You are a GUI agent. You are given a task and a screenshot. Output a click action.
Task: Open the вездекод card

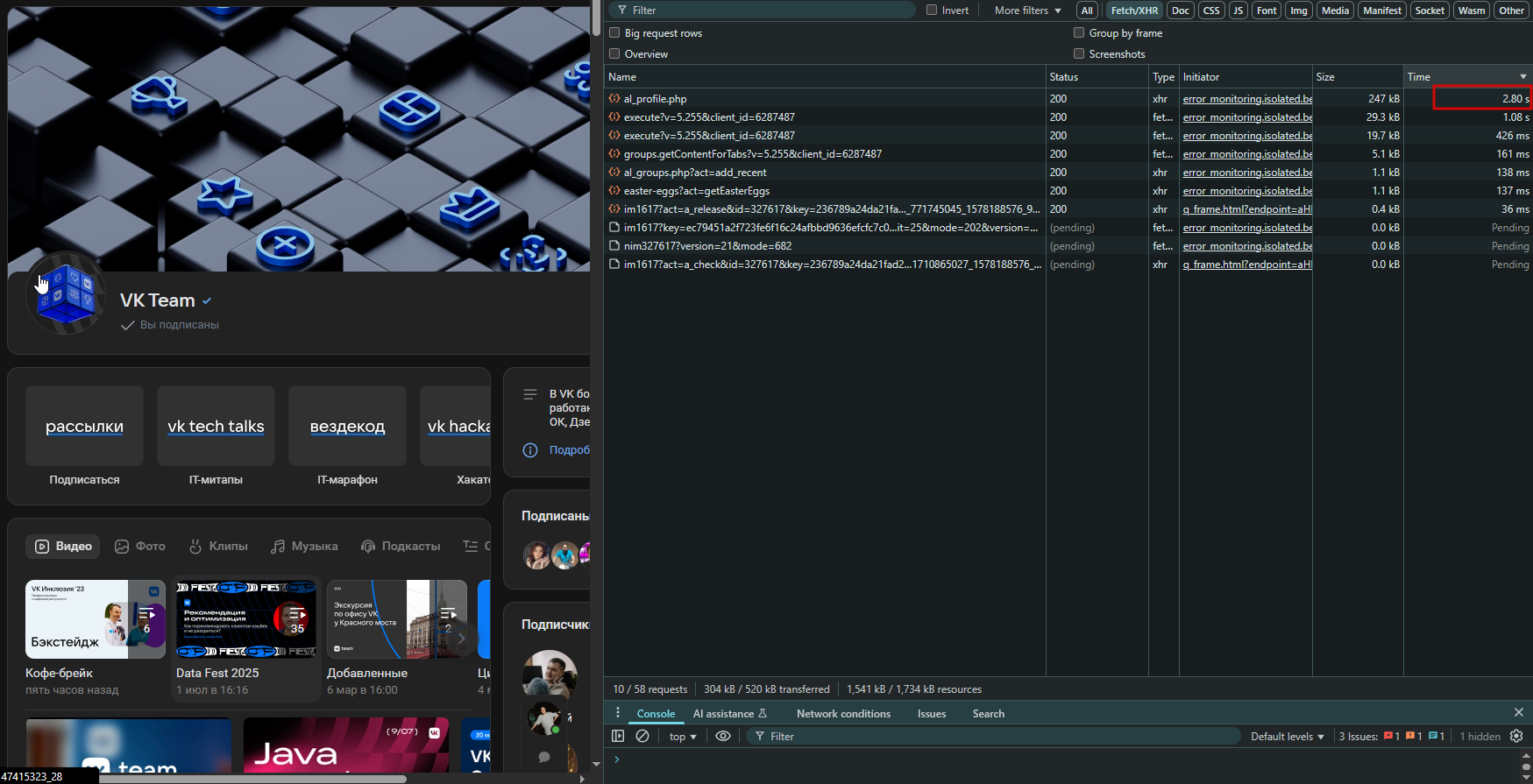pos(347,426)
